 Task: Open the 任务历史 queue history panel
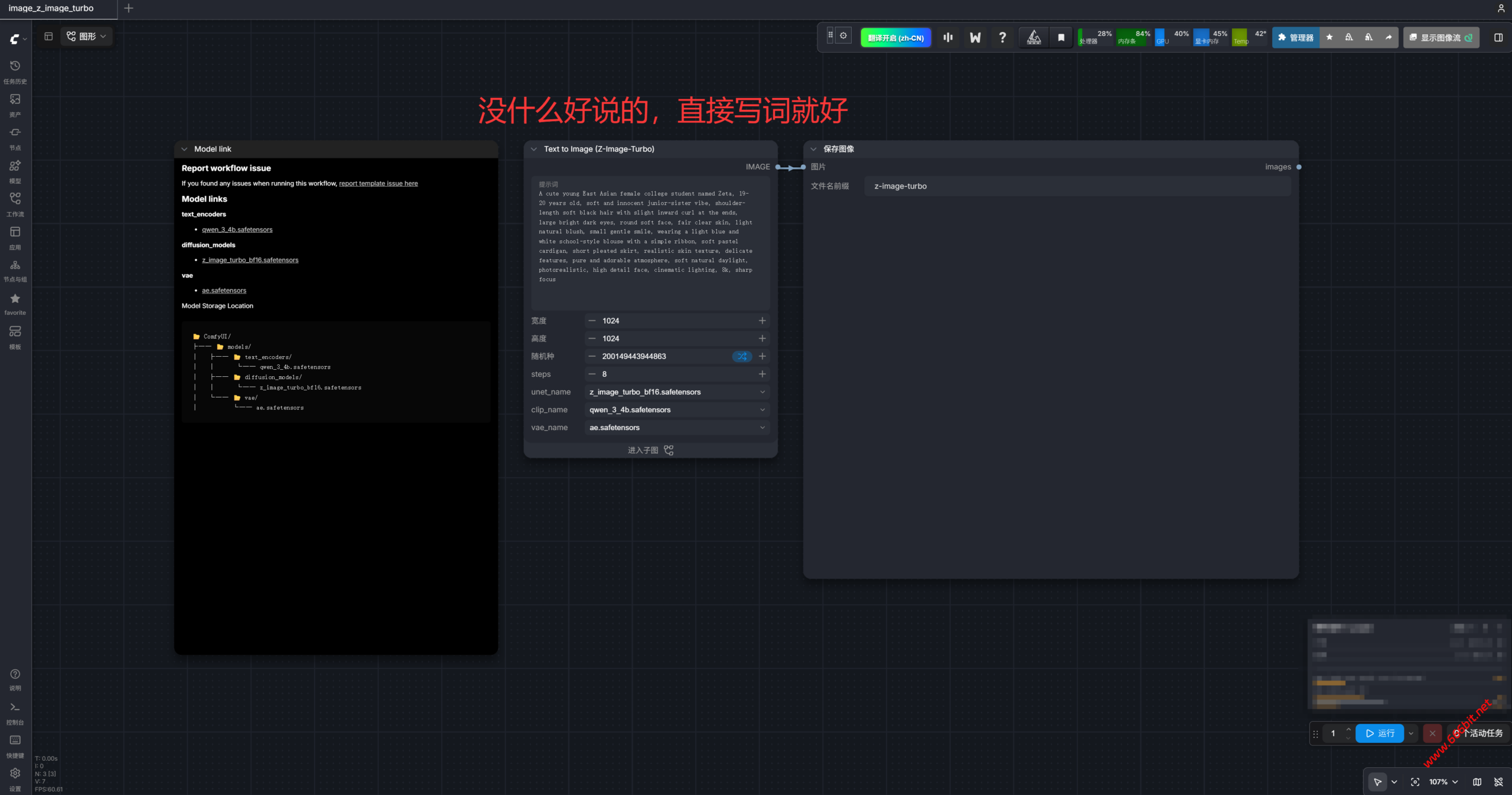[15, 71]
